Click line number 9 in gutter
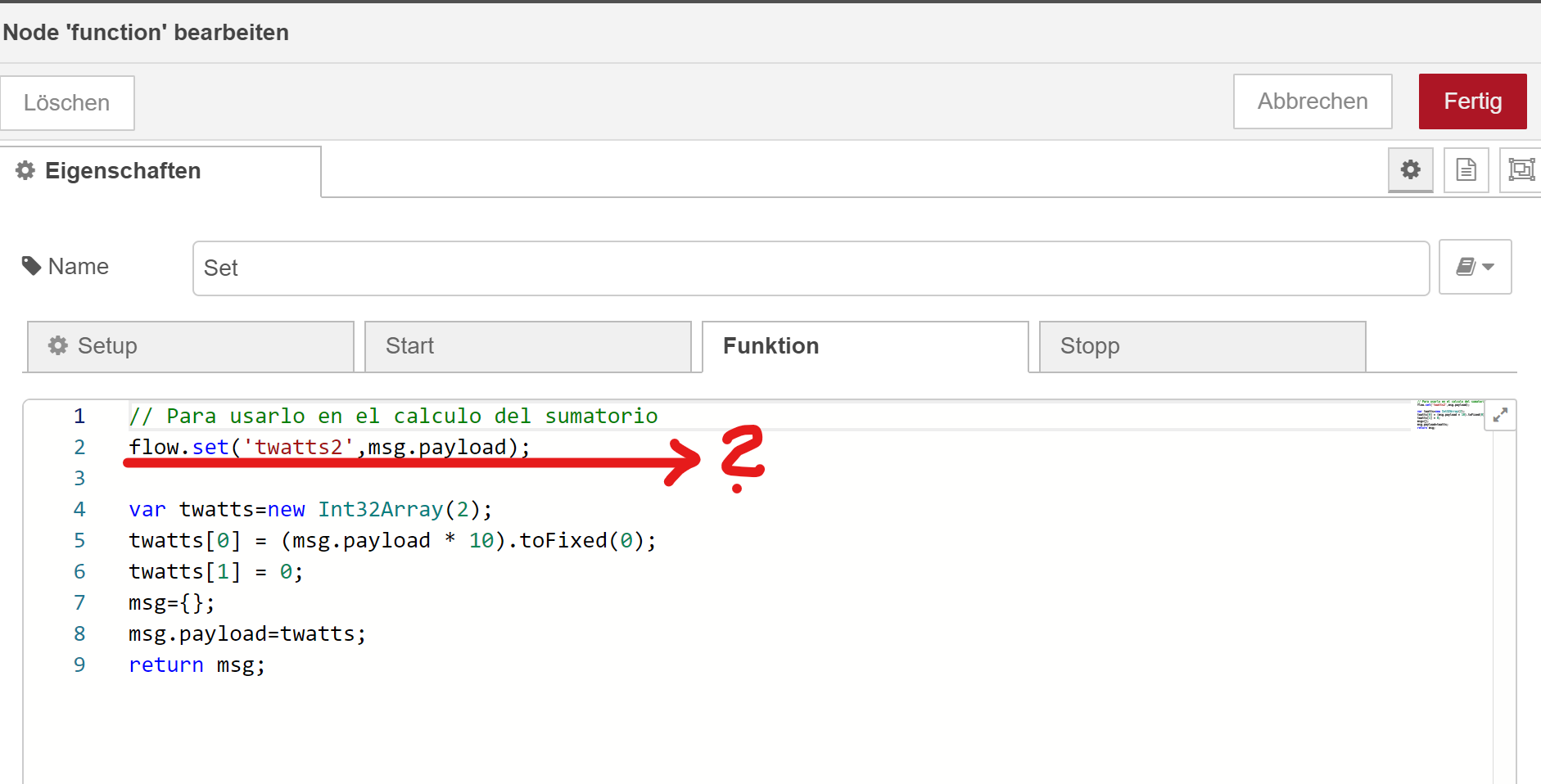 click(x=79, y=665)
